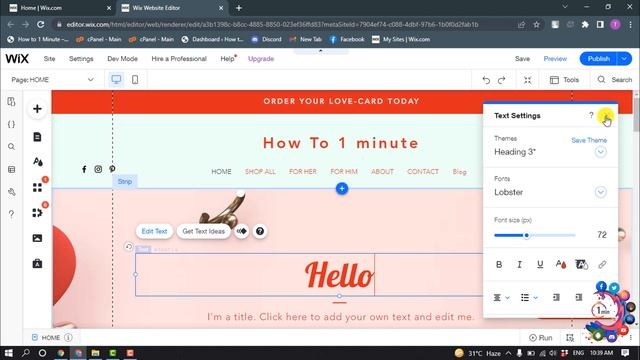Open Hire a Professional menu
The height and width of the screenshot is (360, 640).
tap(179, 59)
